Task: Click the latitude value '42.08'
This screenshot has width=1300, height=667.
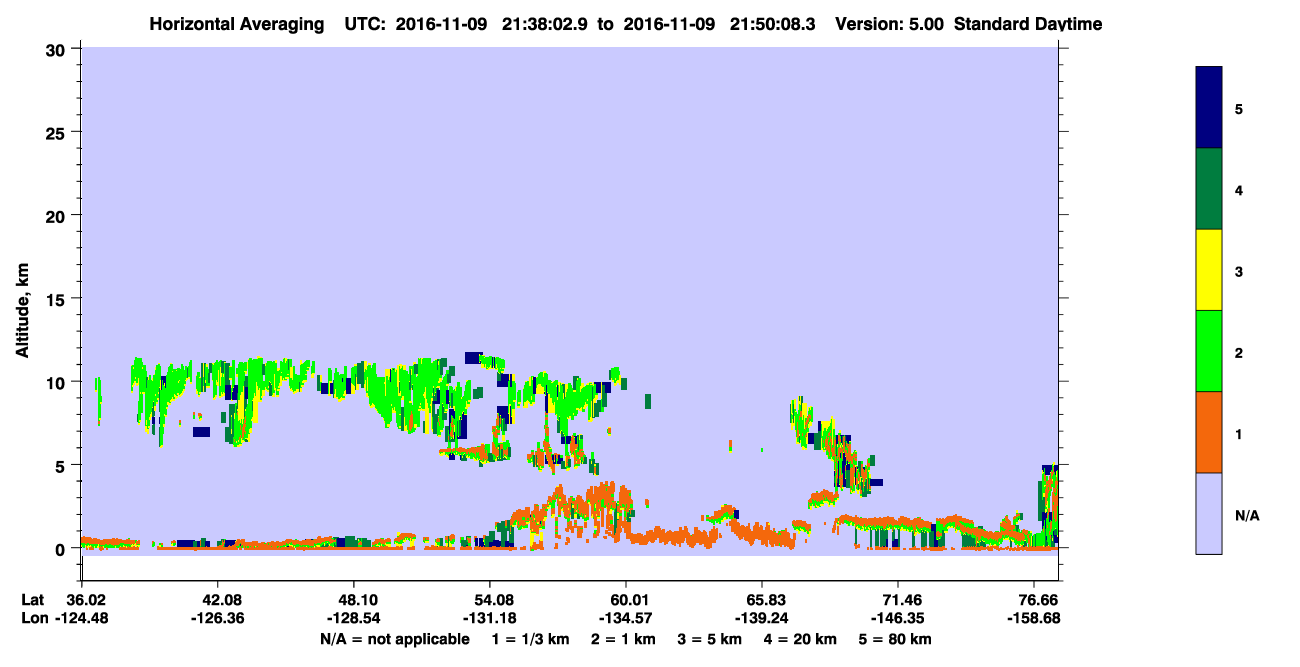Action: (x=217, y=599)
